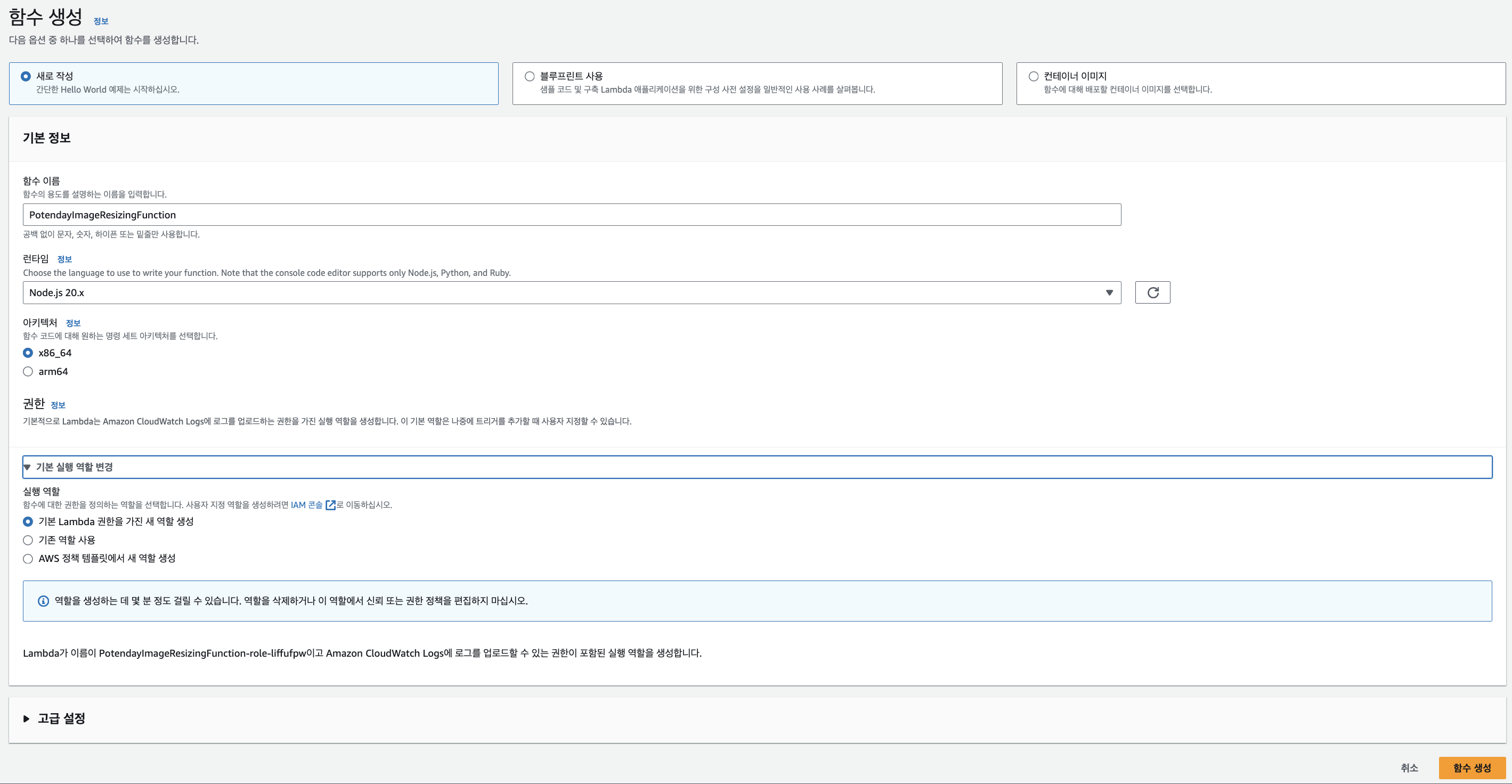Click the runtime refresh icon button
This screenshot has width=1512, height=784.
(x=1152, y=292)
